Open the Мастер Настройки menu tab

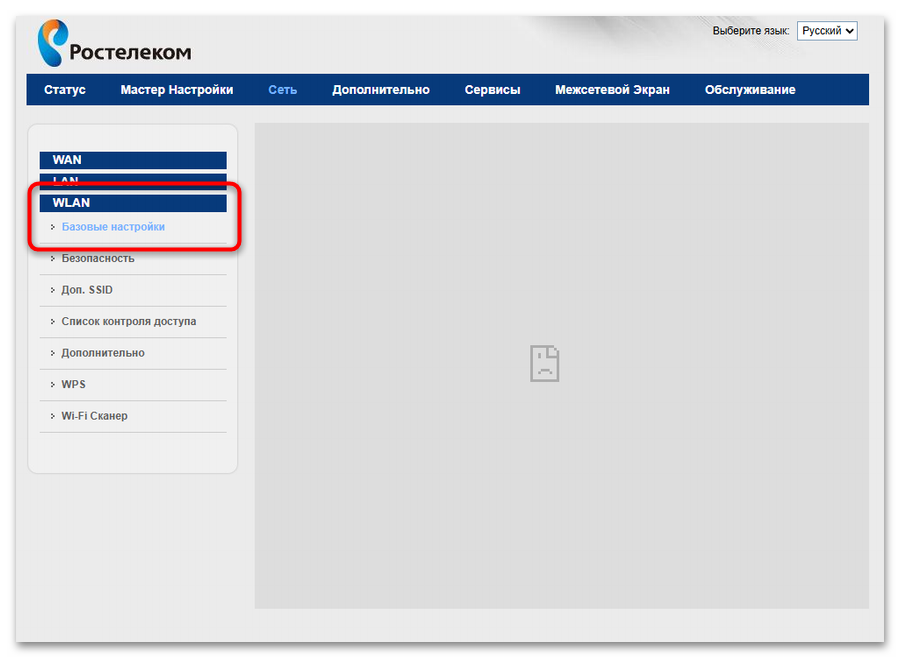click(177, 90)
